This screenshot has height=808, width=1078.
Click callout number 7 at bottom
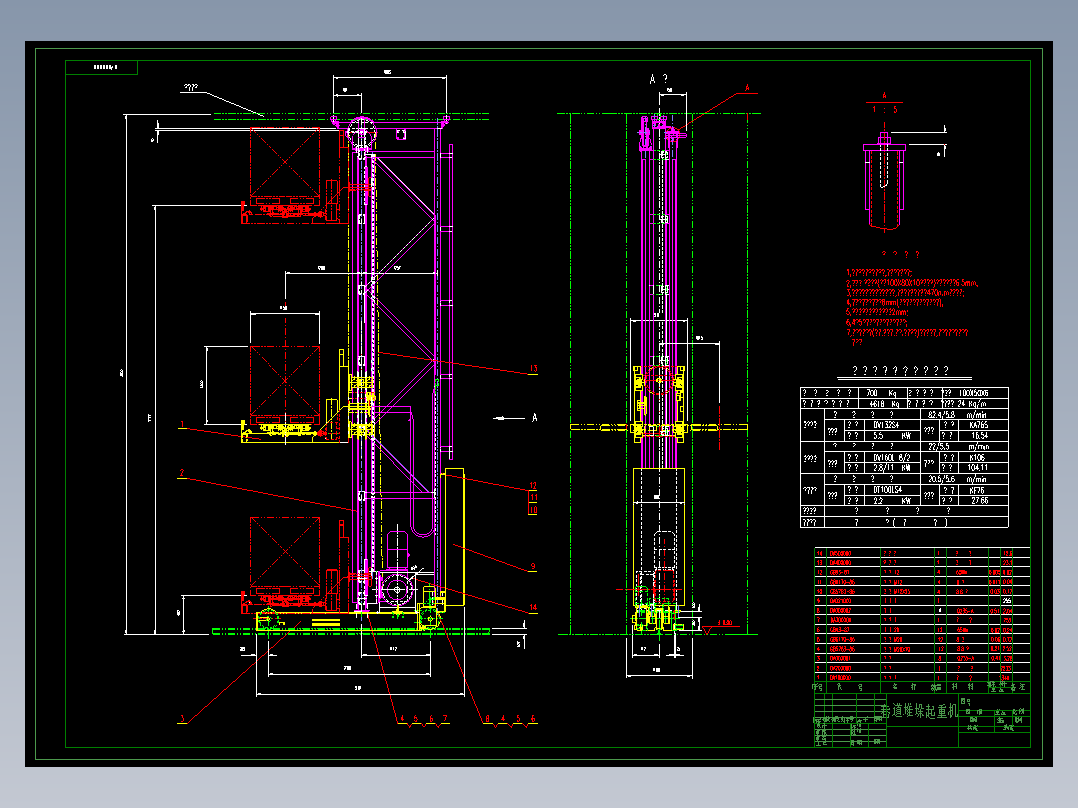point(445,719)
